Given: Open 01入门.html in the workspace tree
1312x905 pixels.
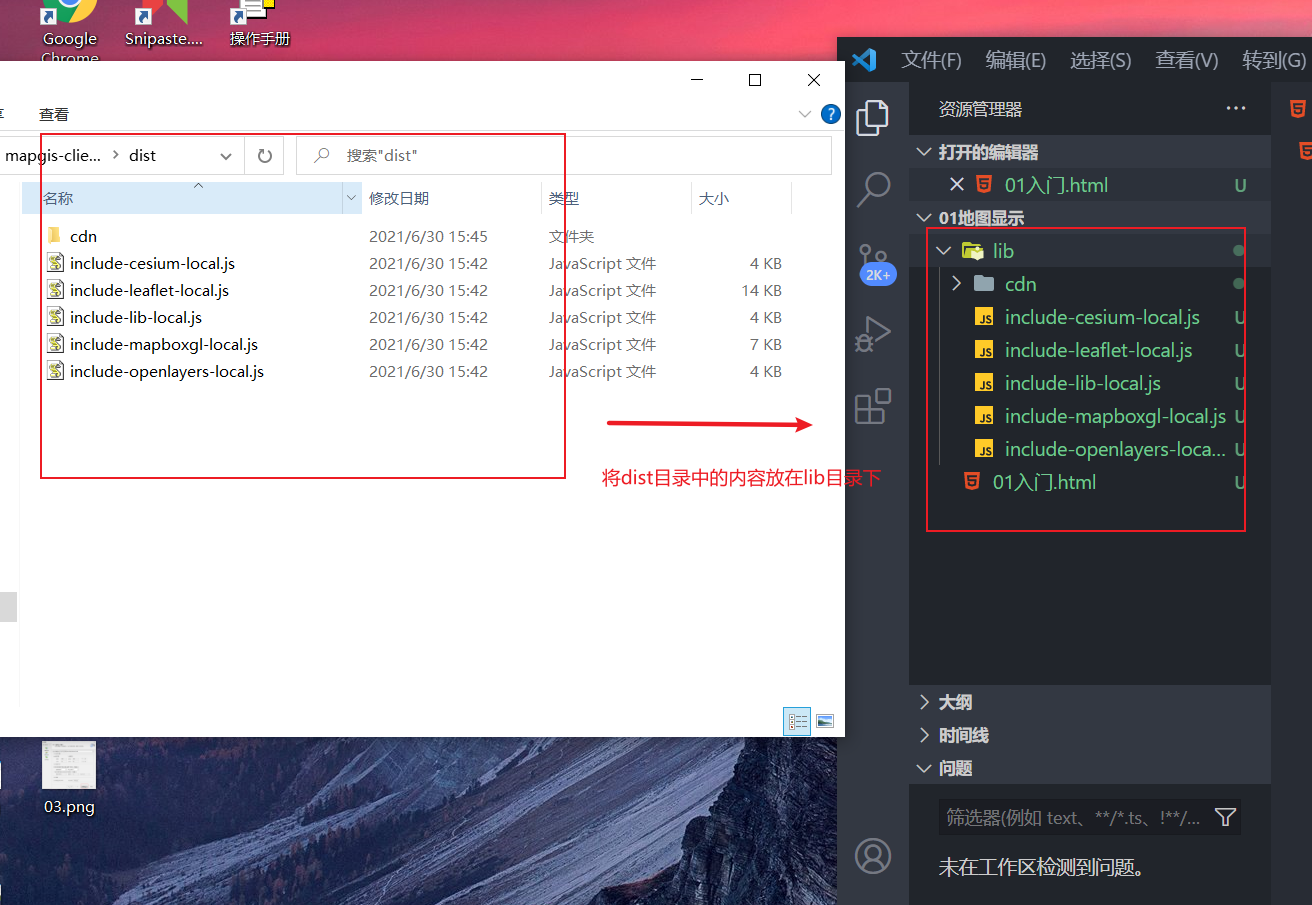Looking at the screenshot, I should [1044, 482].
